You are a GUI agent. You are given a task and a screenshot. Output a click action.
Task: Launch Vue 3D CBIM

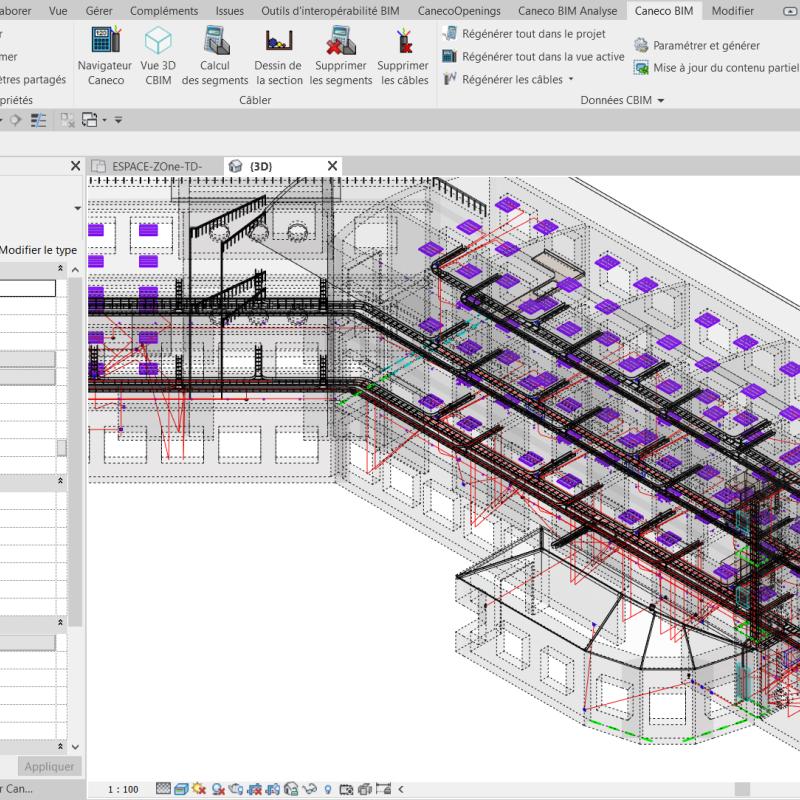coord(158,56)
